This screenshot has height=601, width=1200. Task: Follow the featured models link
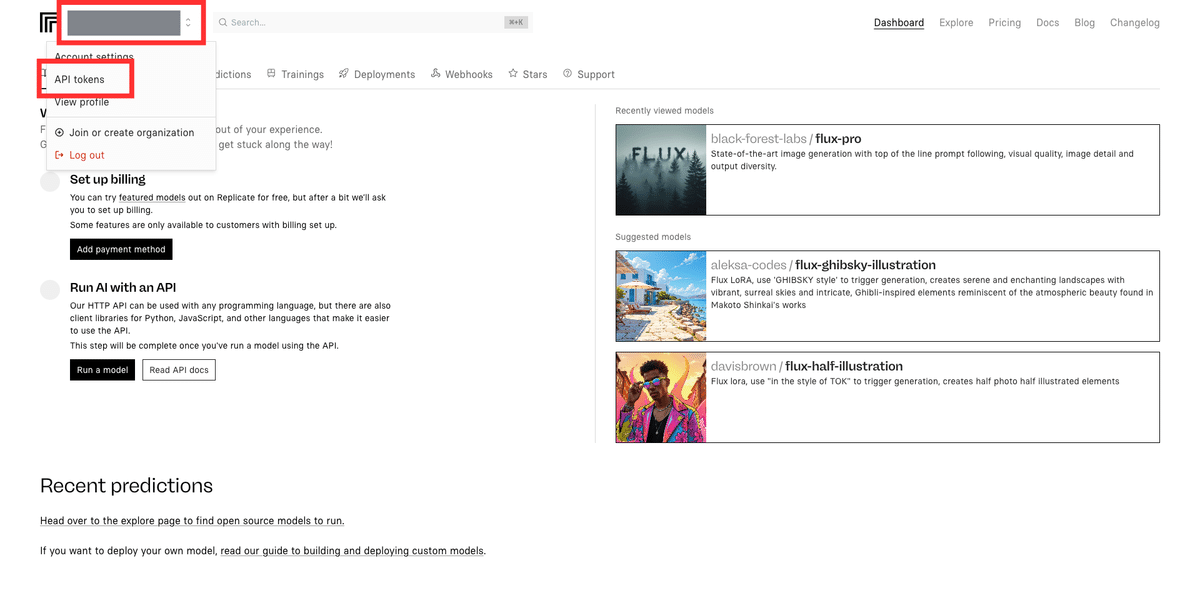(x=152, y=198)
